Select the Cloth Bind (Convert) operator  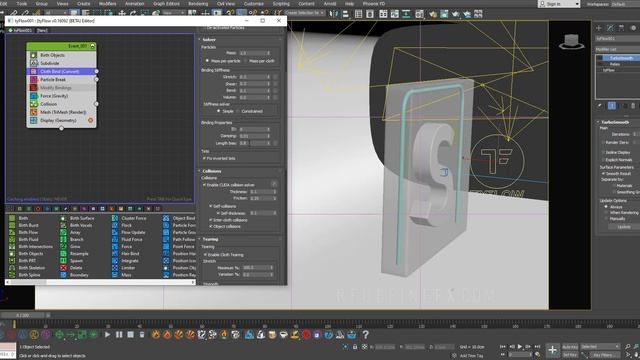coord(61,71)
